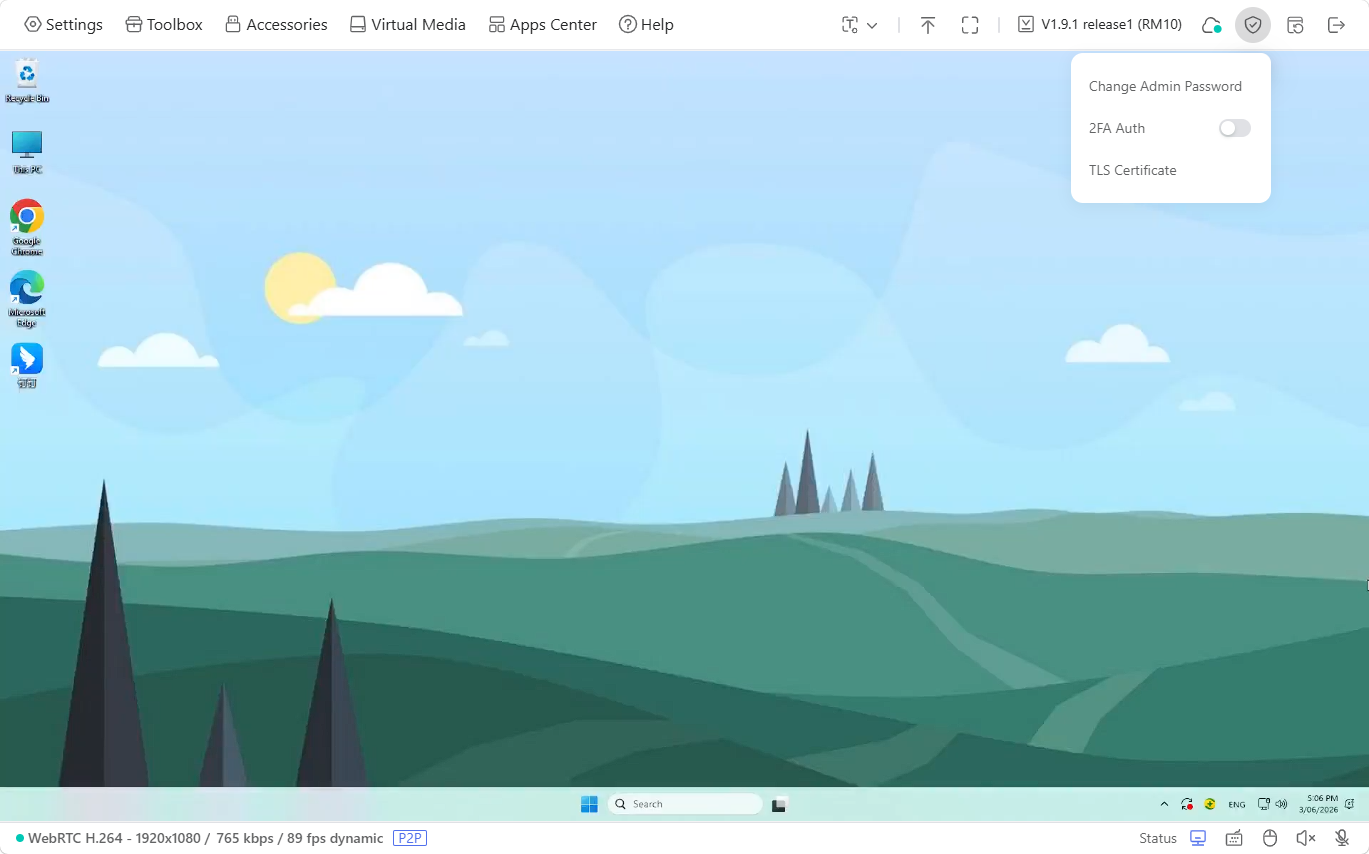Enter fullscreen mode with the fullscreen icon

pos(970,25)
